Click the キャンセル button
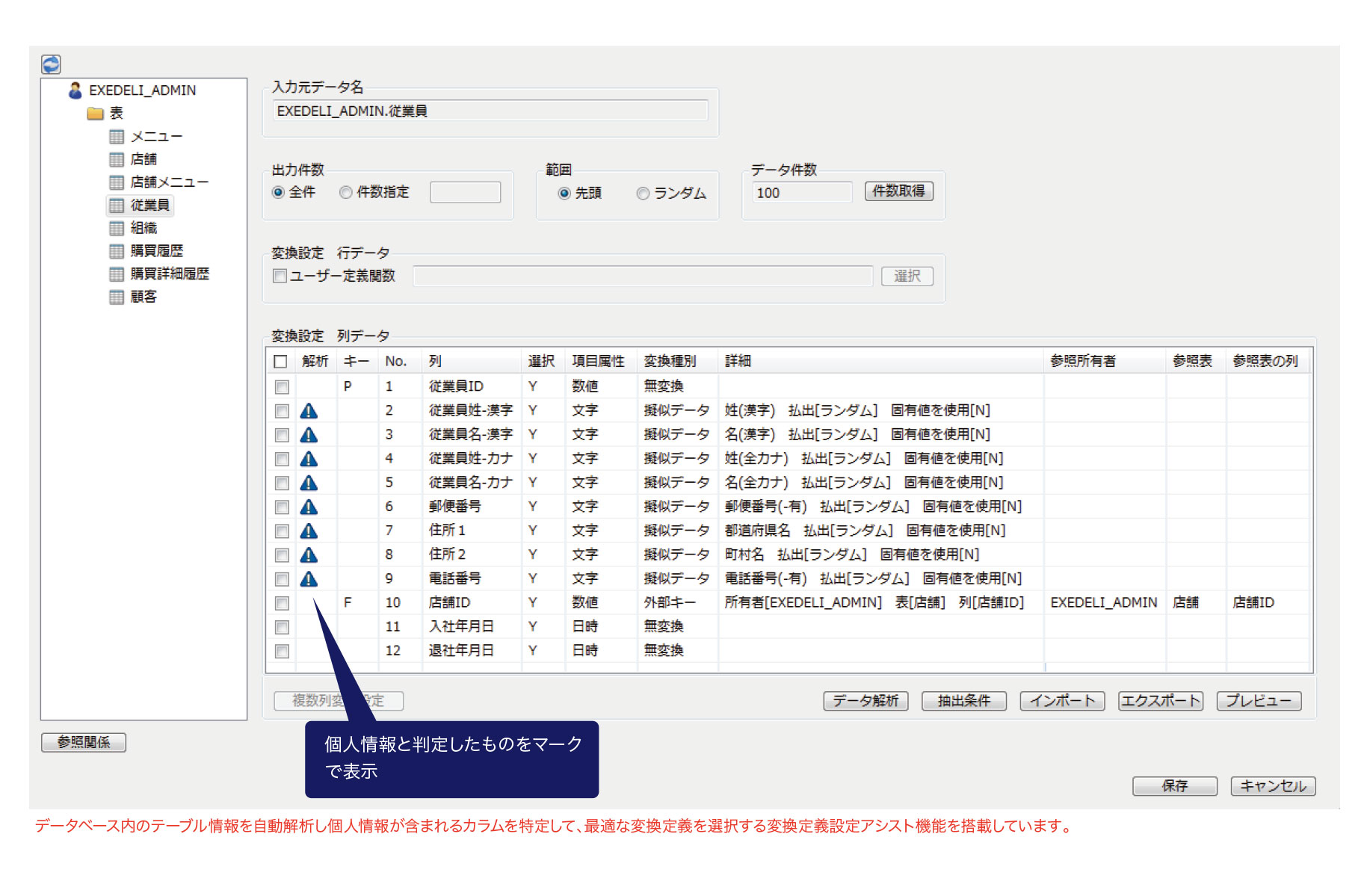Viewport: 1370px width, 896px height. pyautogui.click(x=1273, y=786)
